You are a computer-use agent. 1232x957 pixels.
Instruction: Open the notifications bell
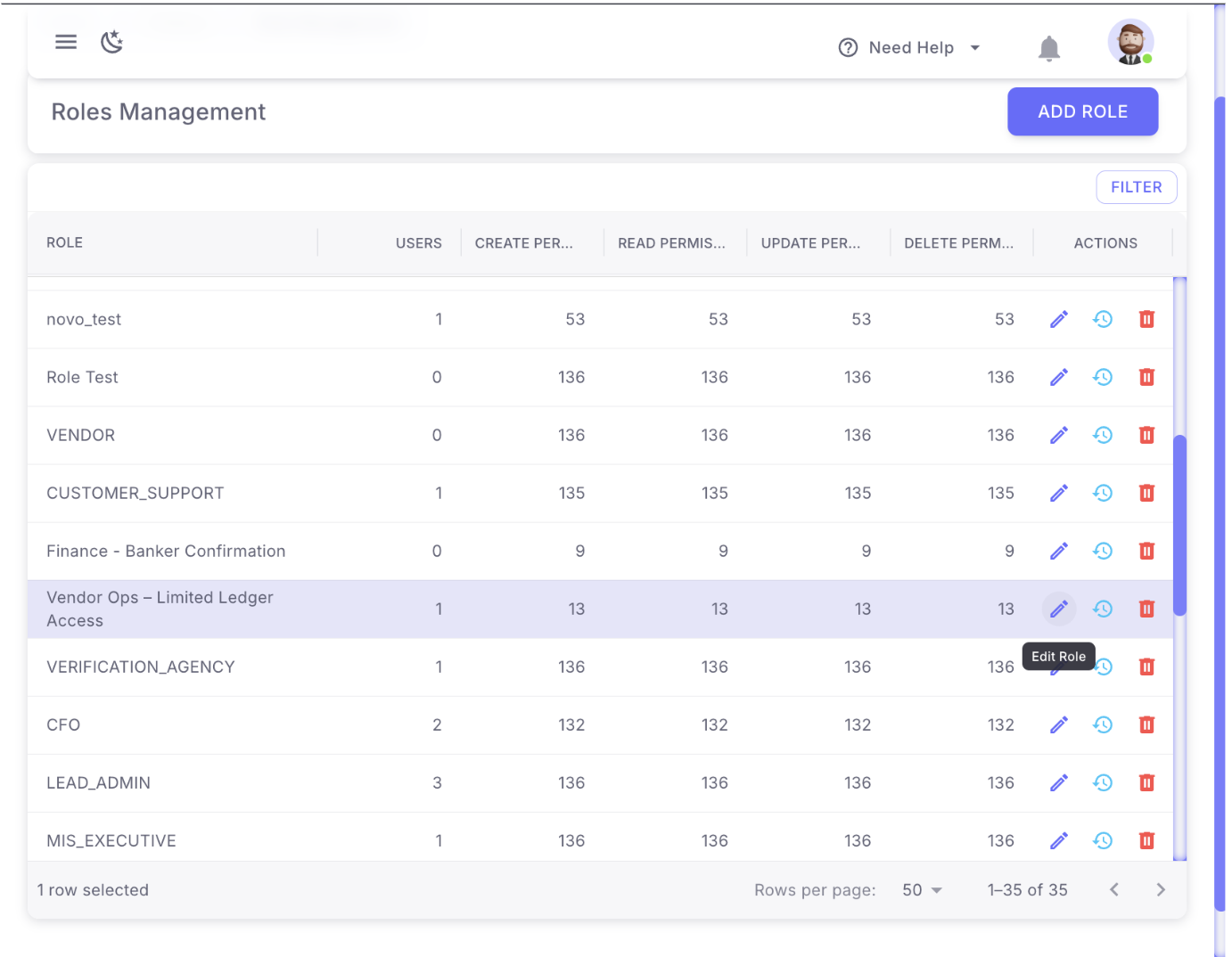coord(1048,48)
